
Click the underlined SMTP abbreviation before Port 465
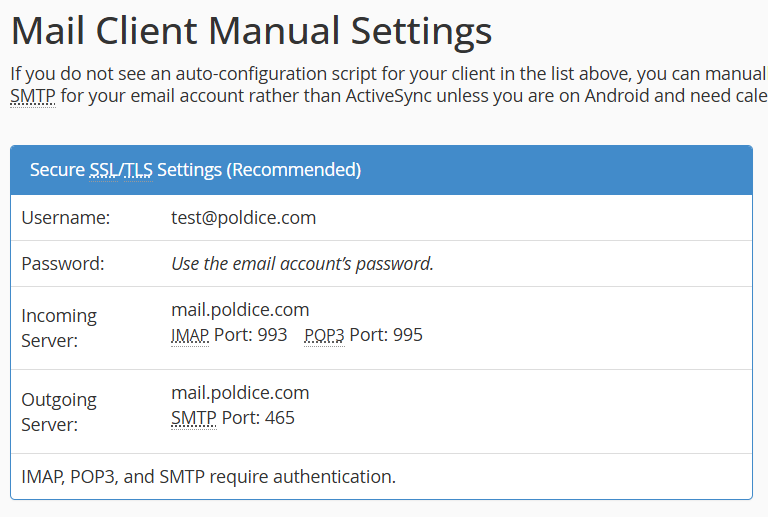tap(194, 418)
